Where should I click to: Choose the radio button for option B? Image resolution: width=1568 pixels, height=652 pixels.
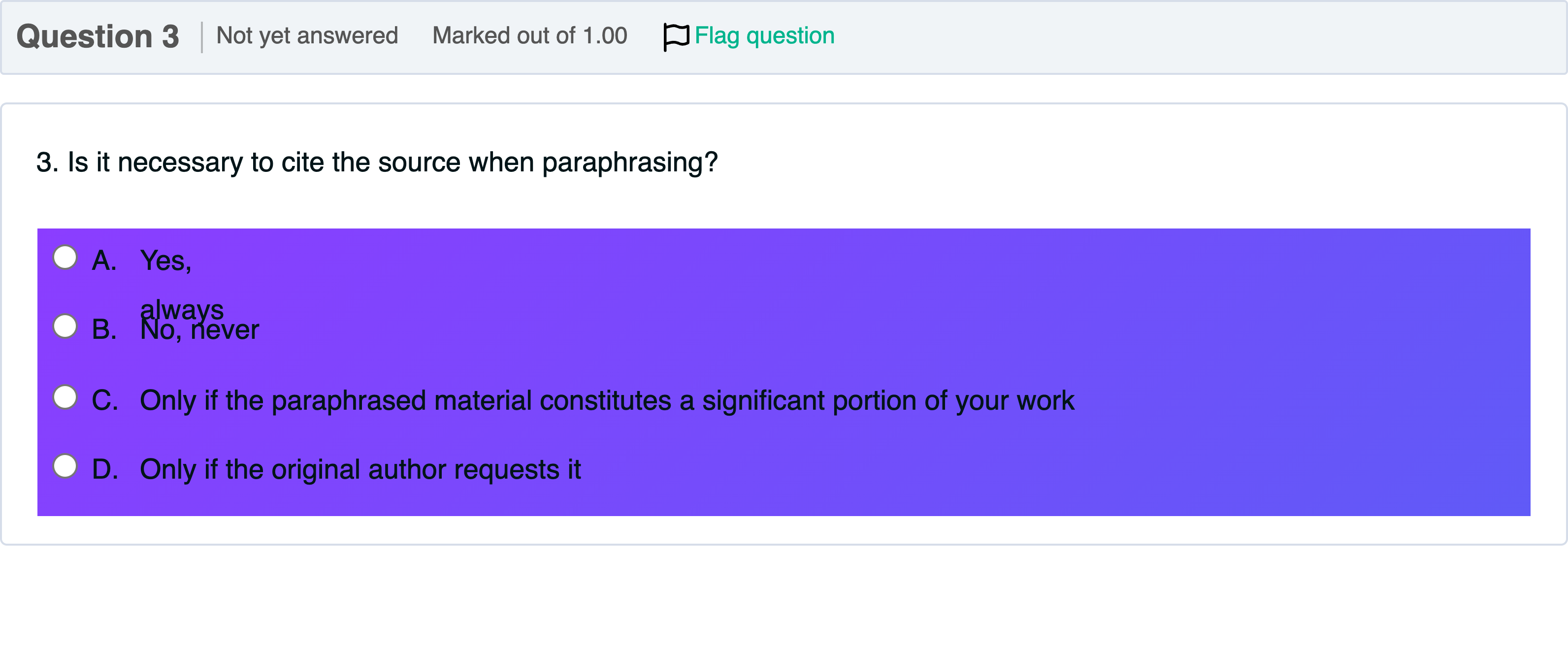click(x=65, y=326)
